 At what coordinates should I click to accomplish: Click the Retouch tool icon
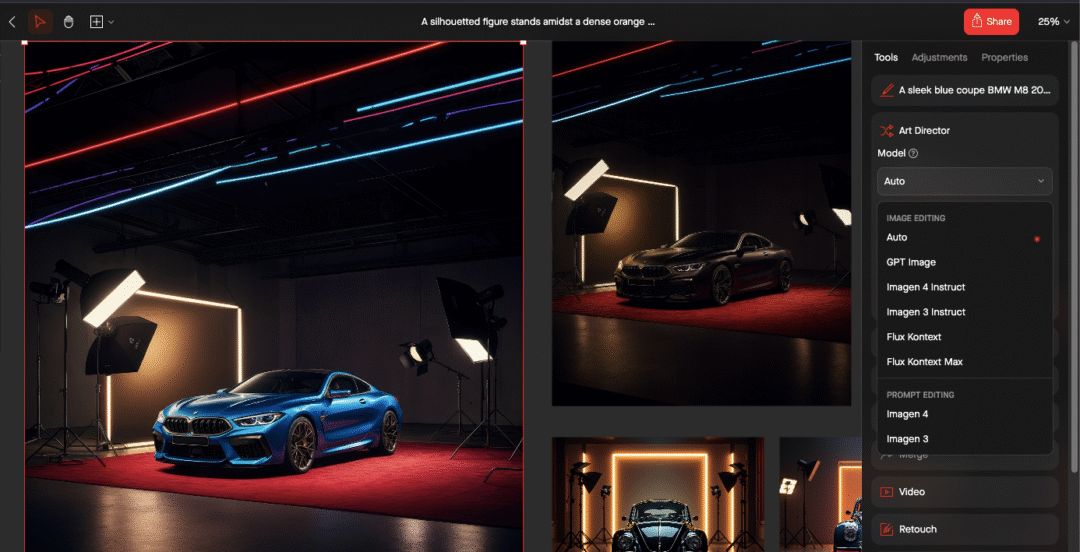(886, 529)
